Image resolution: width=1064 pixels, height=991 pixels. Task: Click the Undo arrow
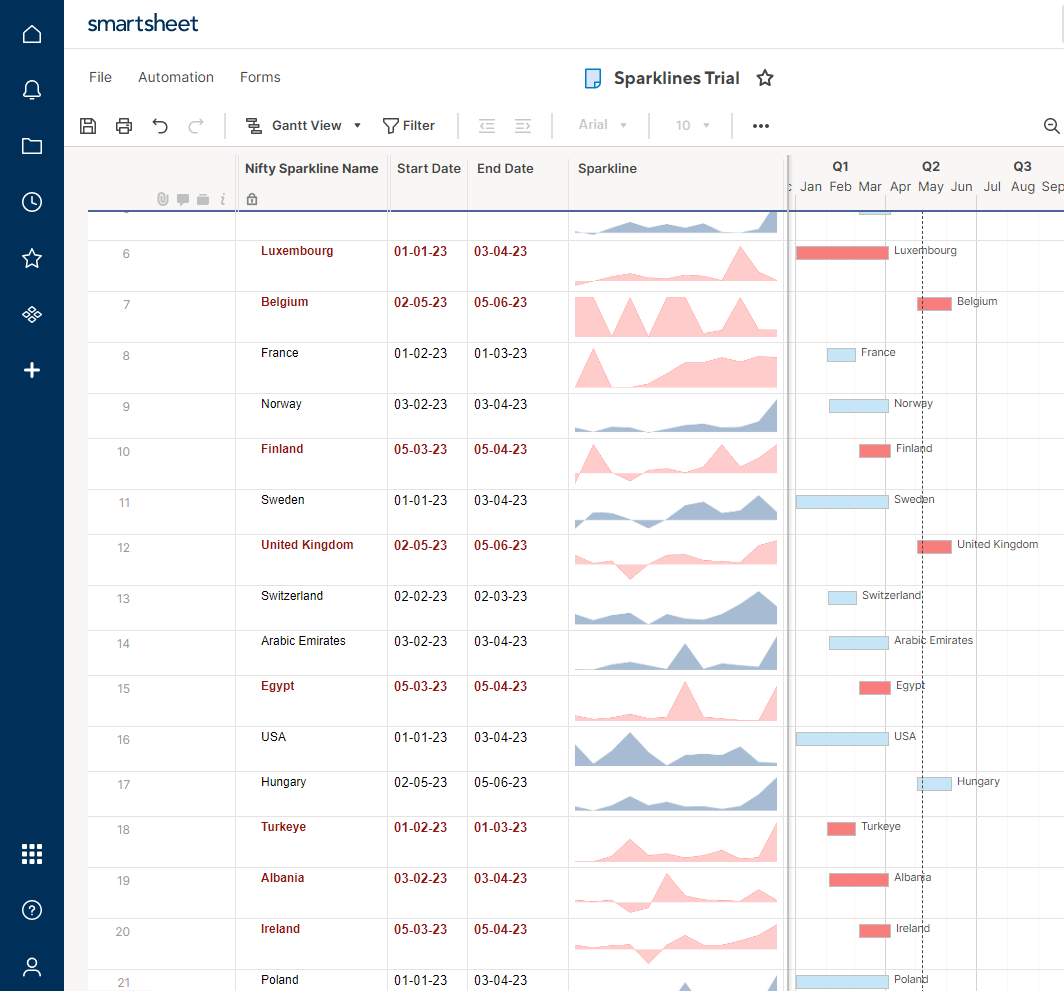point(160,126)
